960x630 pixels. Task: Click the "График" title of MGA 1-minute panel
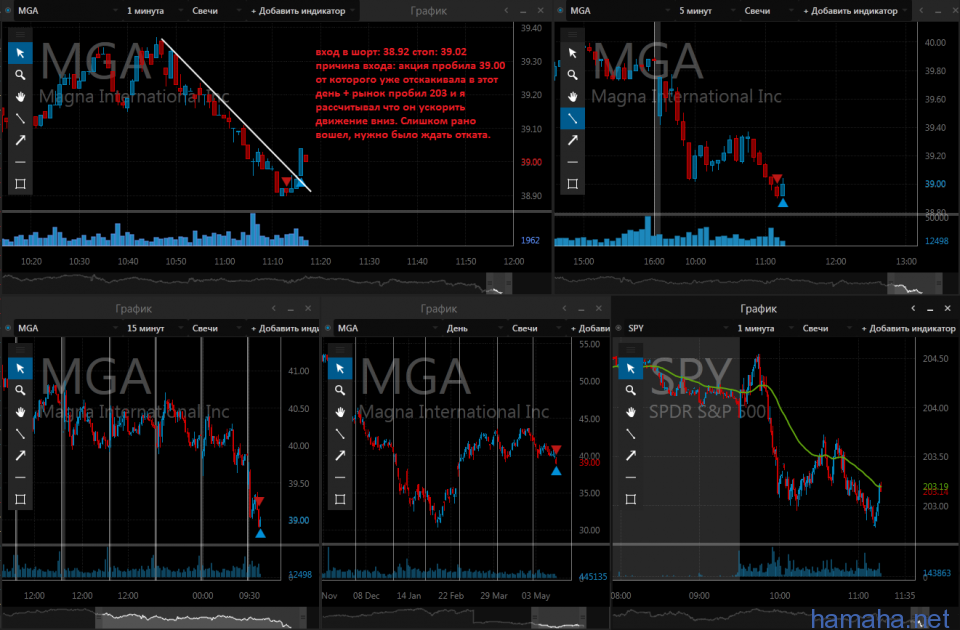(429, 10)
